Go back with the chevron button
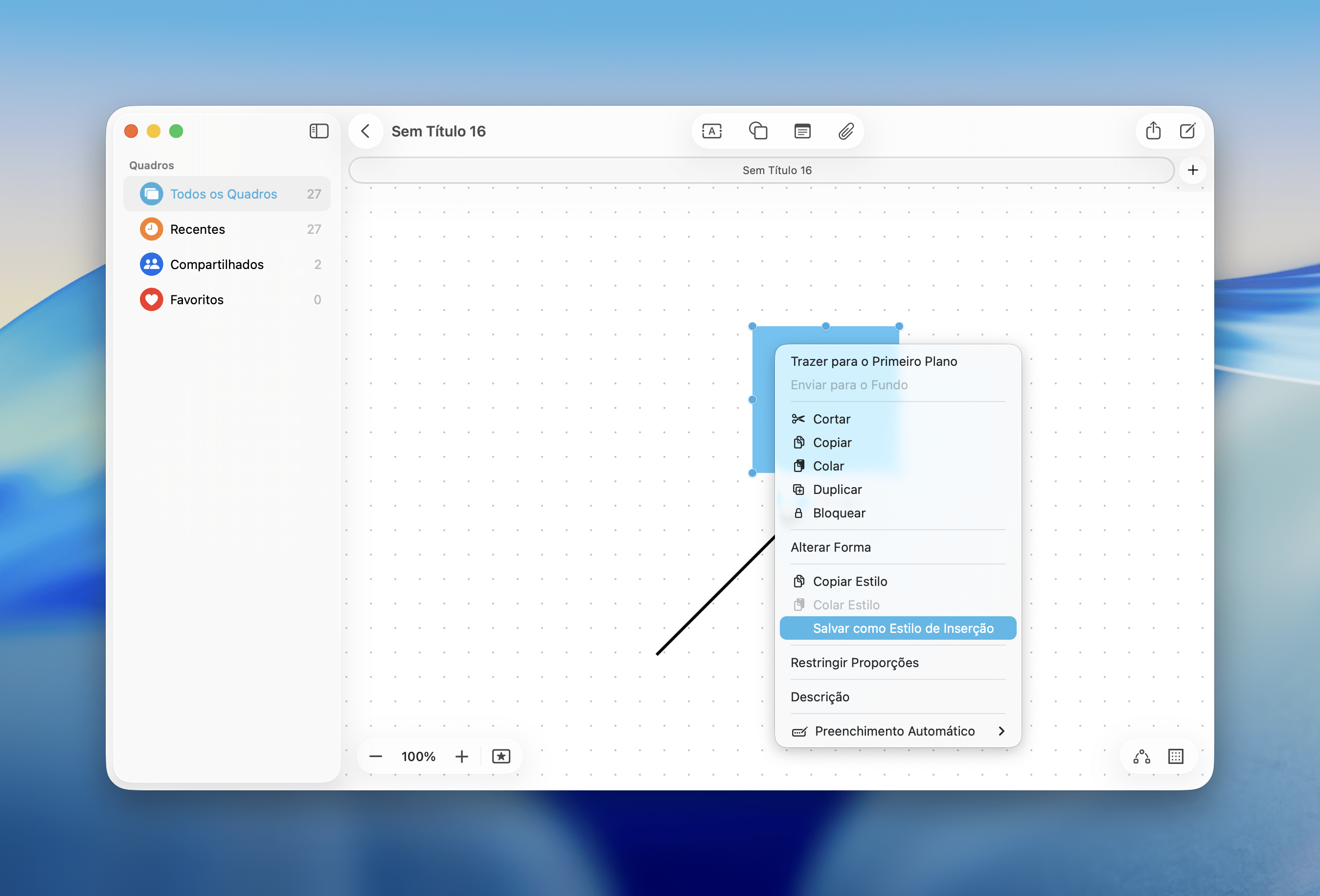 [x=365, y=131]
